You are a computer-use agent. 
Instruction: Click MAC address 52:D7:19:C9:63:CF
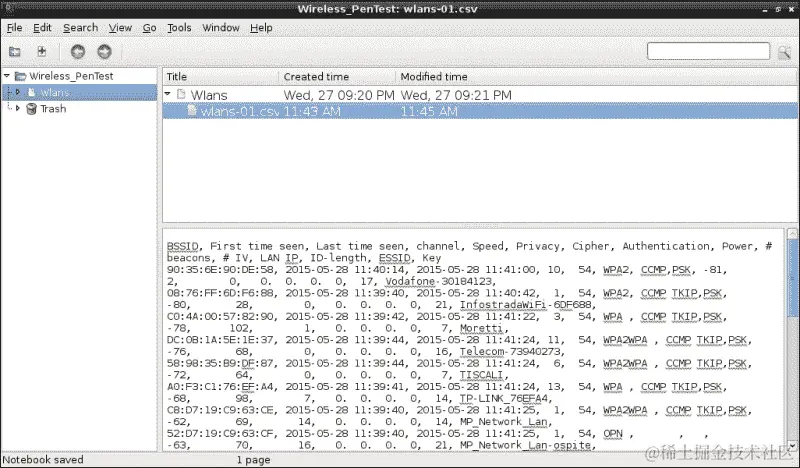click(221, 434)
